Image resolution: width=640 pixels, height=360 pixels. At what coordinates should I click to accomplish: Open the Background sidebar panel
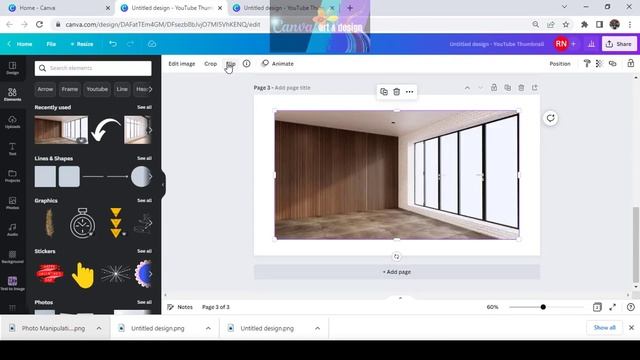pyautogui.click(x=12, y=256)
